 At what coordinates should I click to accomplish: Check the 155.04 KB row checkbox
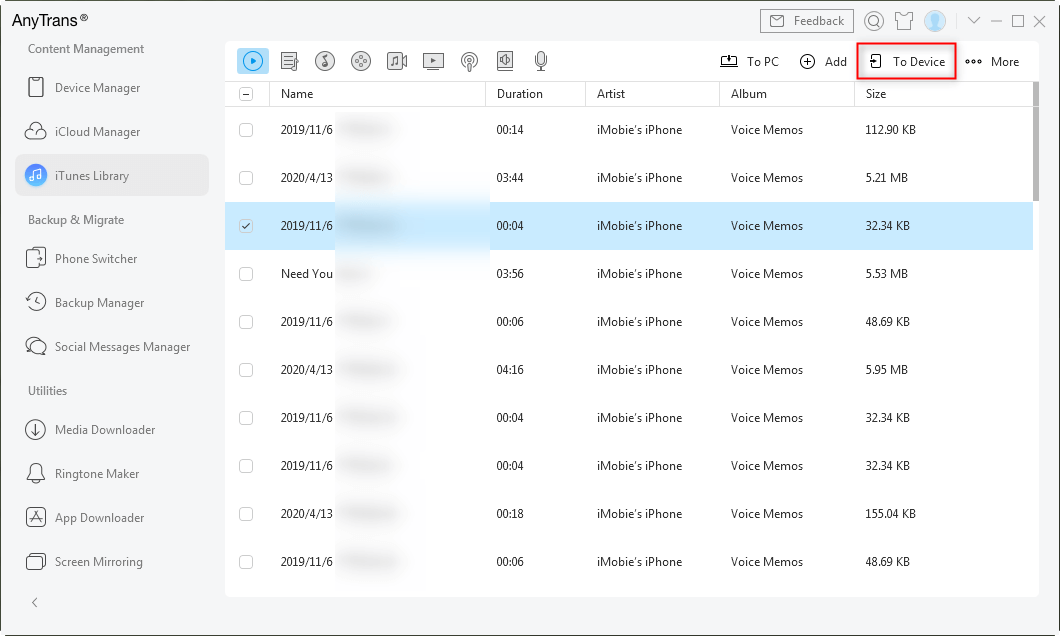point(246,514)
